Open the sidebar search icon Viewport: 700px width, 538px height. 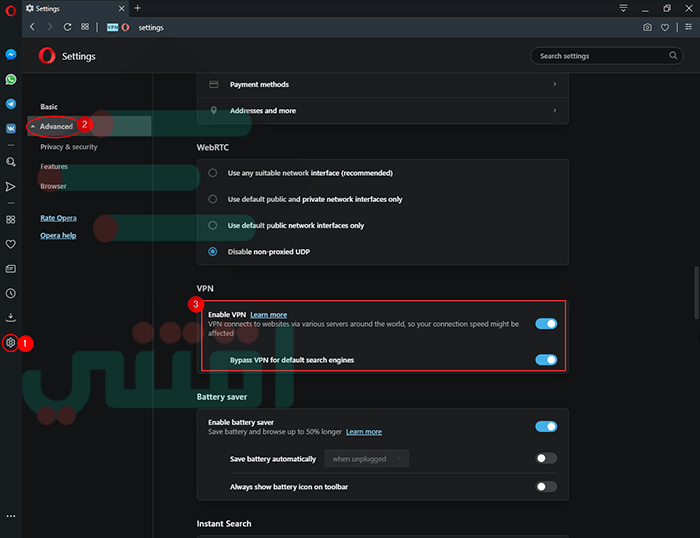pyautogui.click(x=11, y=162)
